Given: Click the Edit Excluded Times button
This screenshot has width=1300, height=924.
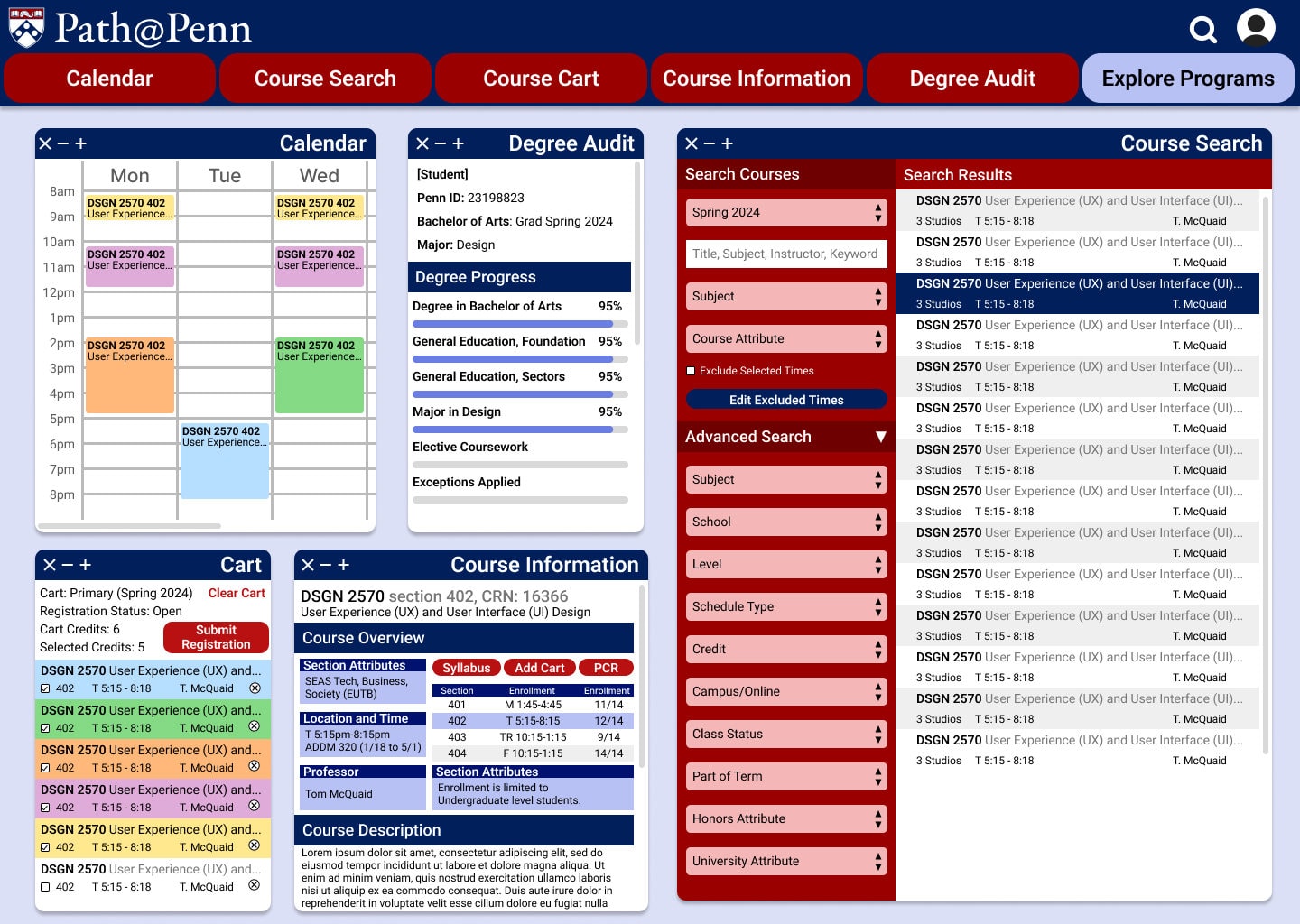Looking at the screenshot, I should [x=786, y=400].
